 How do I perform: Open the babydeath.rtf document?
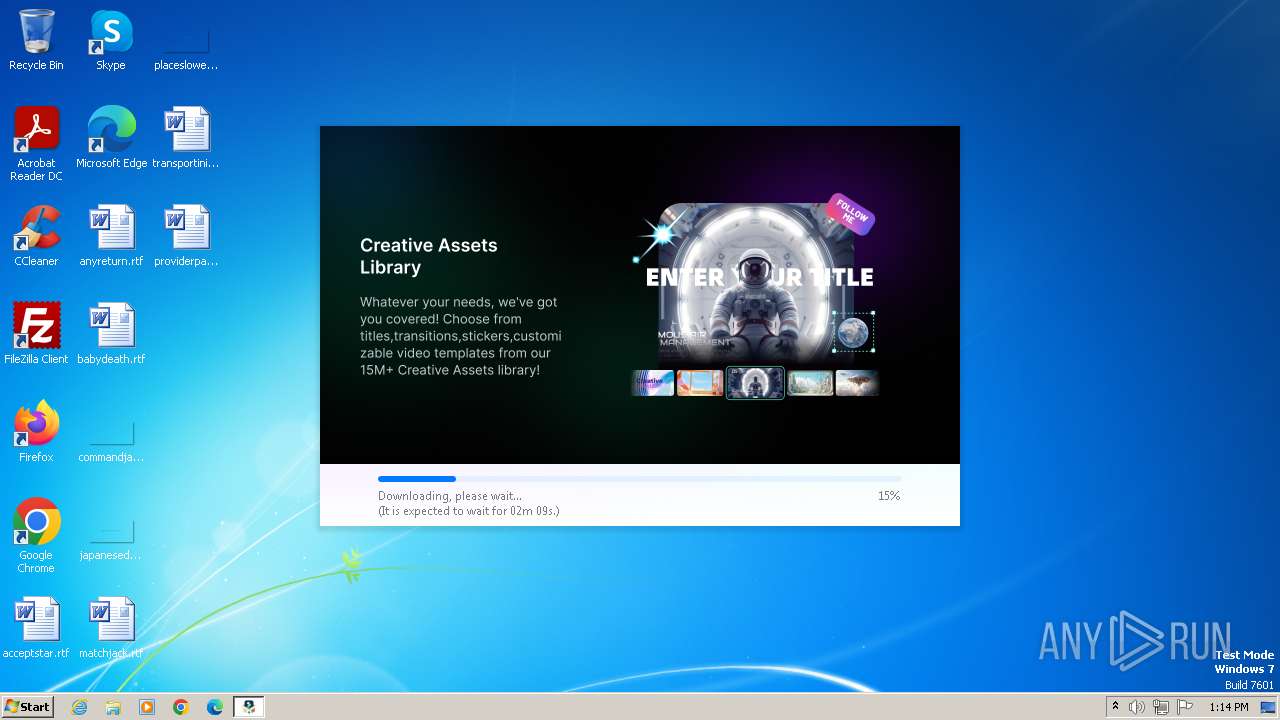(x=111, y=334)
